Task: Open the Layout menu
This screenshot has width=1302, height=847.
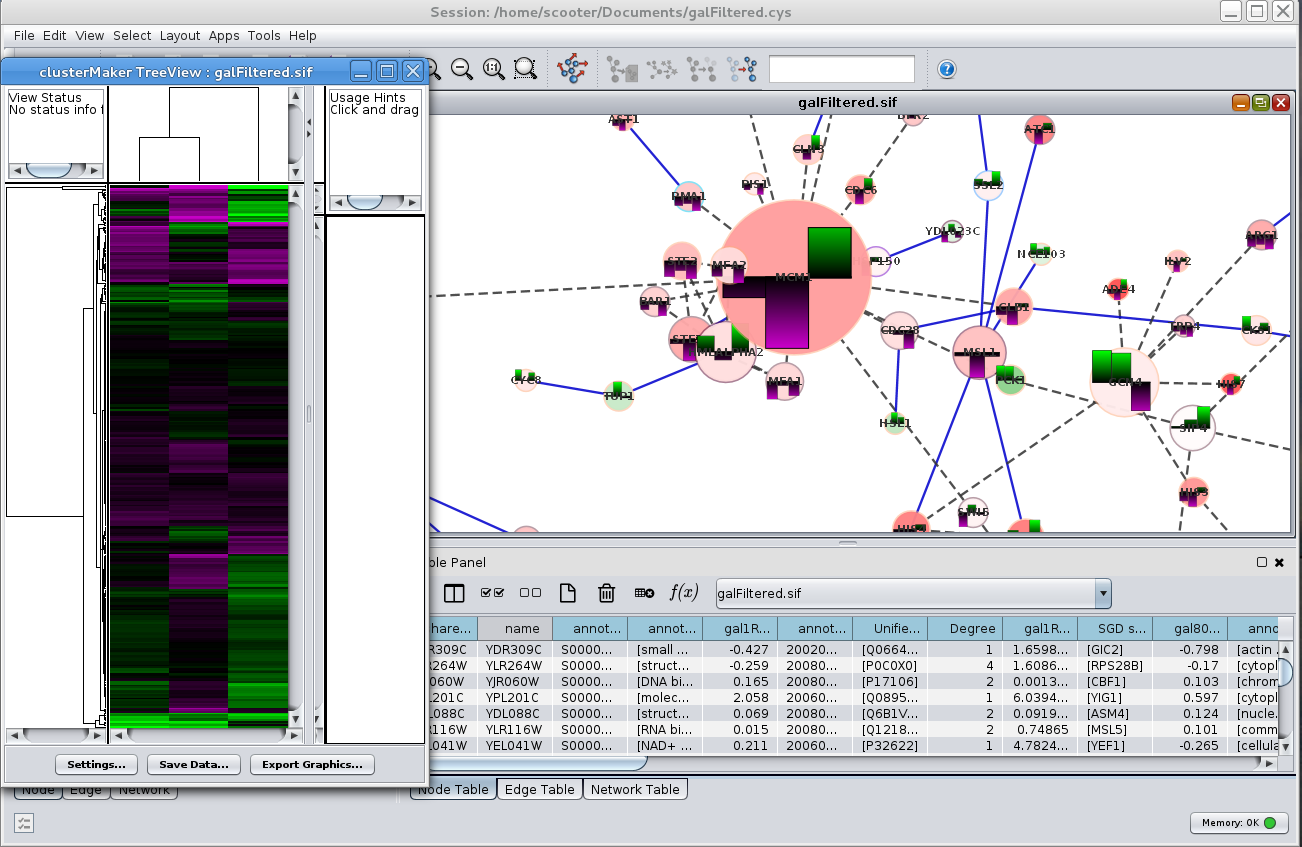Action: pos(180,35)
